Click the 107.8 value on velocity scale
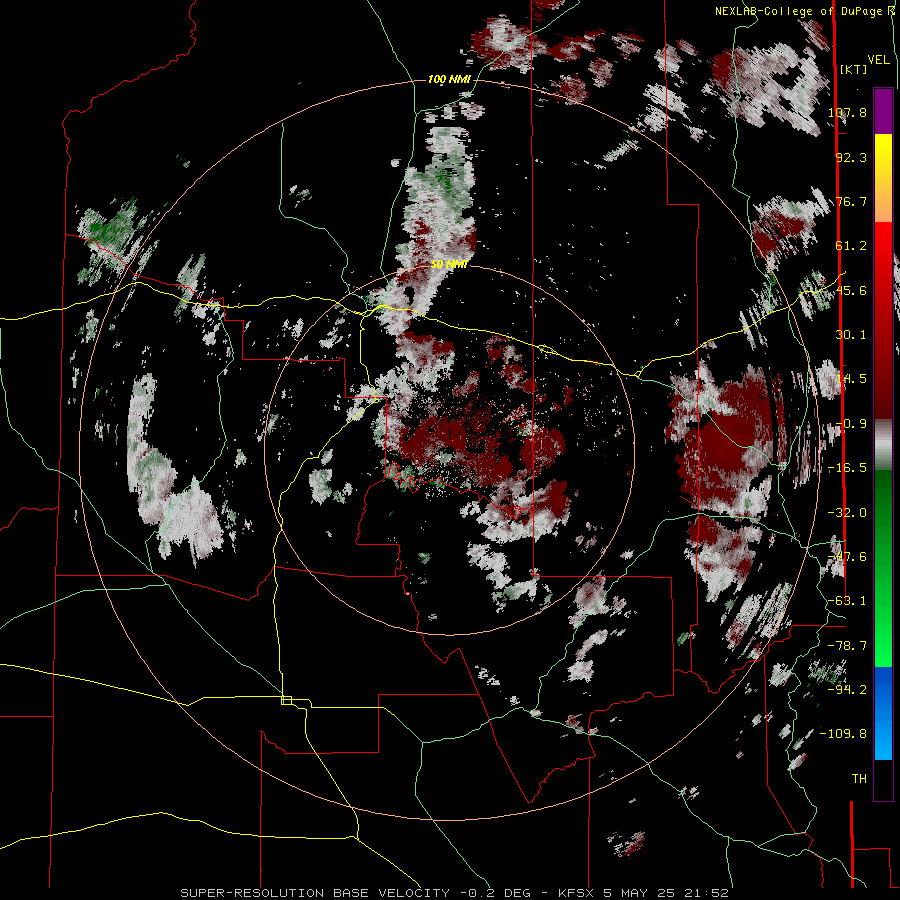 click(848, 112)
